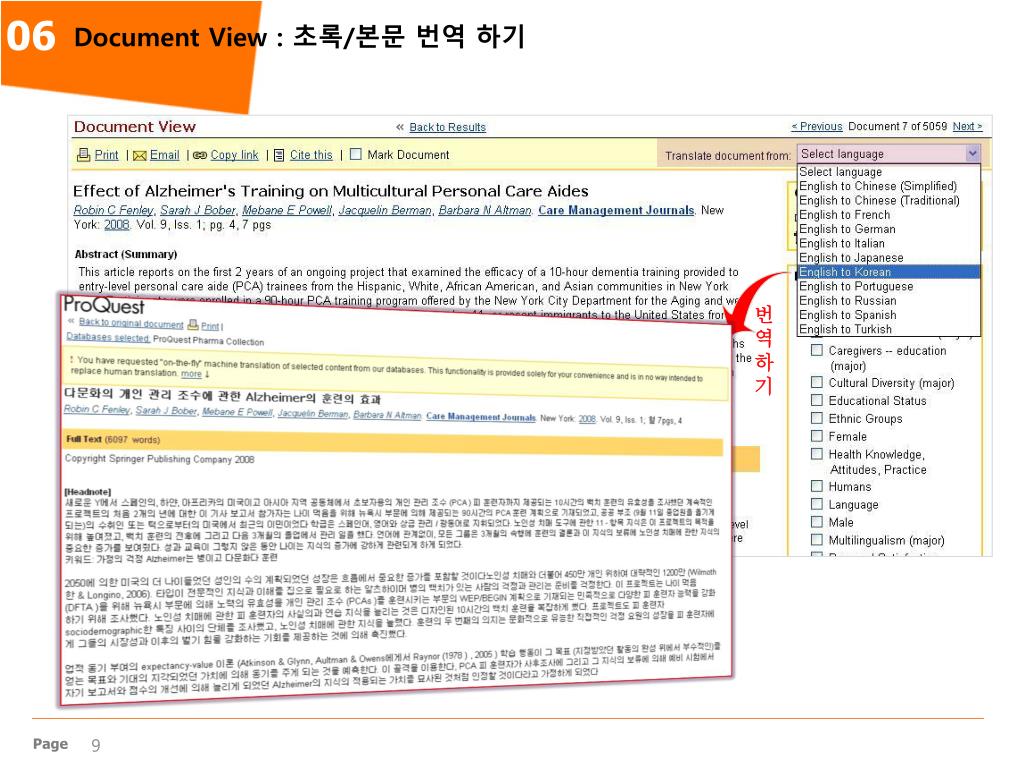Click the 2008 year link in Document View
Image resolution: width=1024 pixels, height=768 pixels.
[x=116, y=225]
